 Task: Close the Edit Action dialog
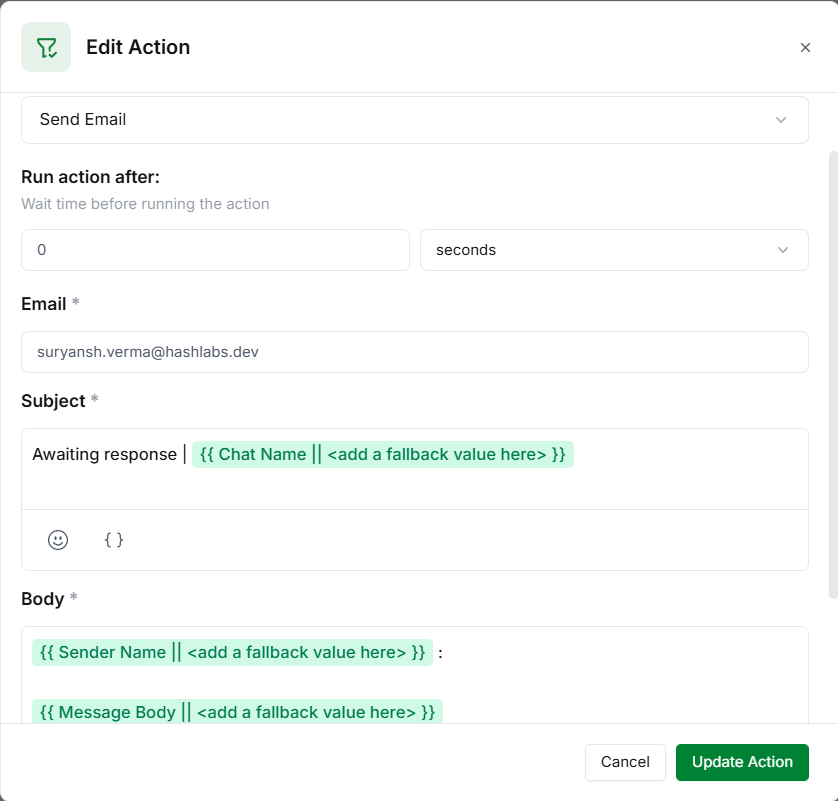click(805, 47)
